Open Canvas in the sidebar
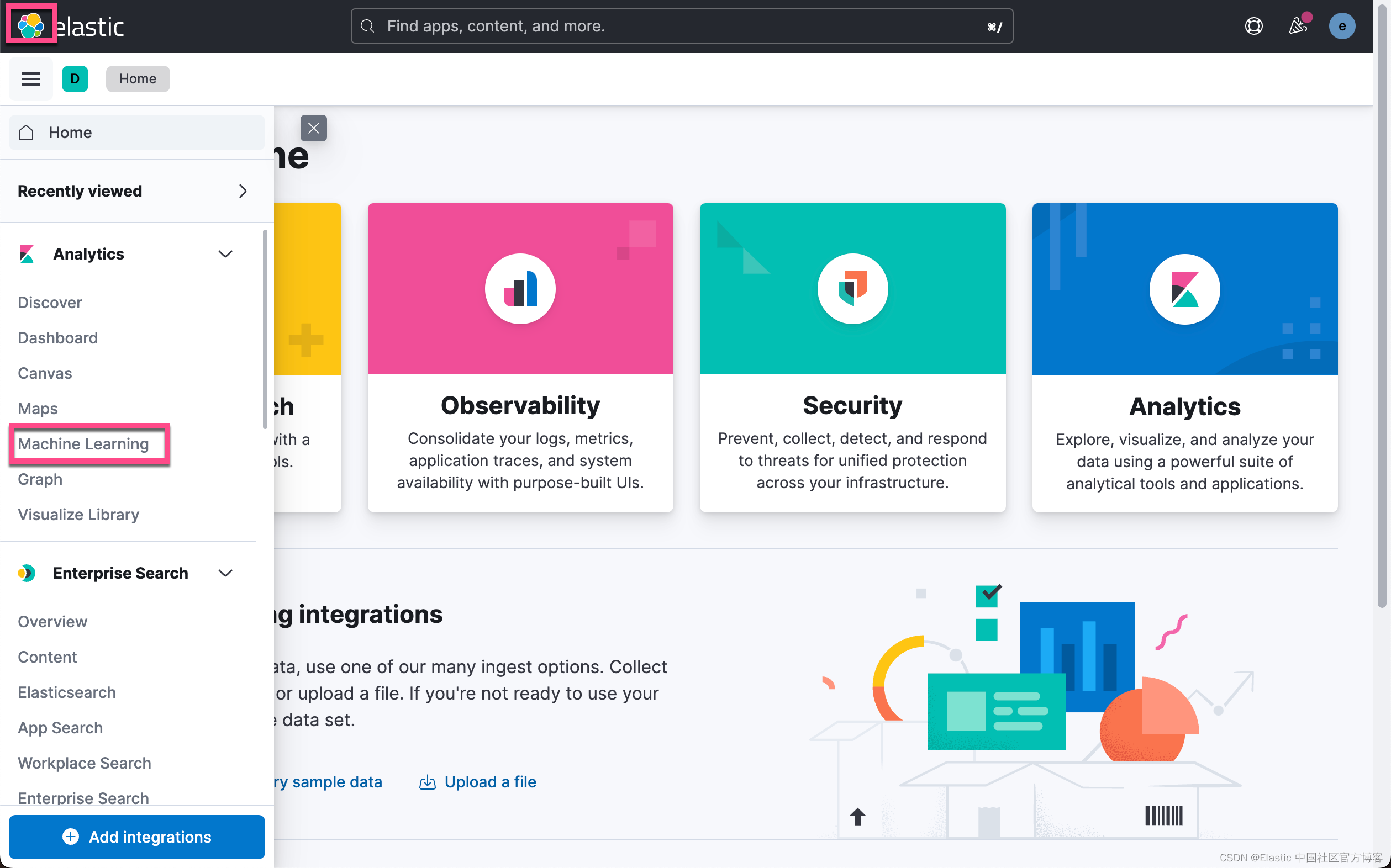1391x868 pixels. click(45, 373)
